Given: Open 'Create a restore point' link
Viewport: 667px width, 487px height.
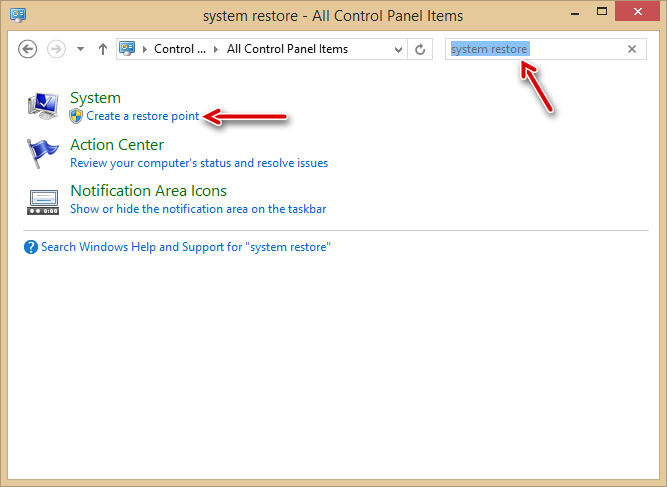Looking at the screenshot, I should click(x=143, y=116).
